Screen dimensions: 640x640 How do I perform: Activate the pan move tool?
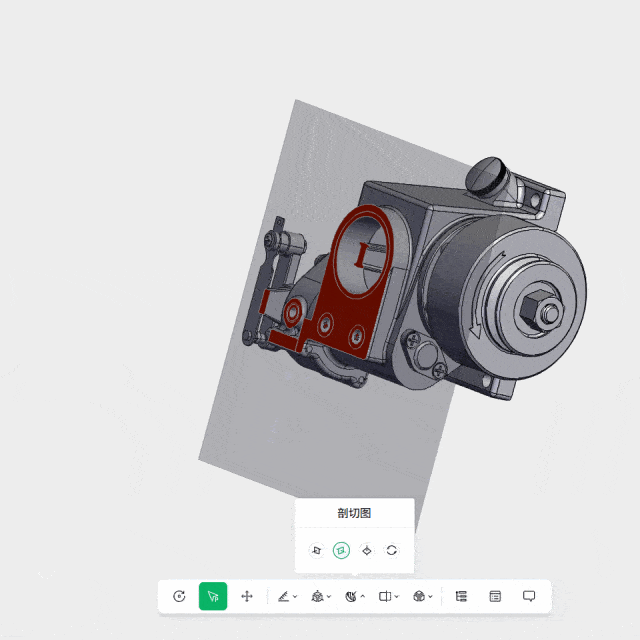(x=247, y=596)
